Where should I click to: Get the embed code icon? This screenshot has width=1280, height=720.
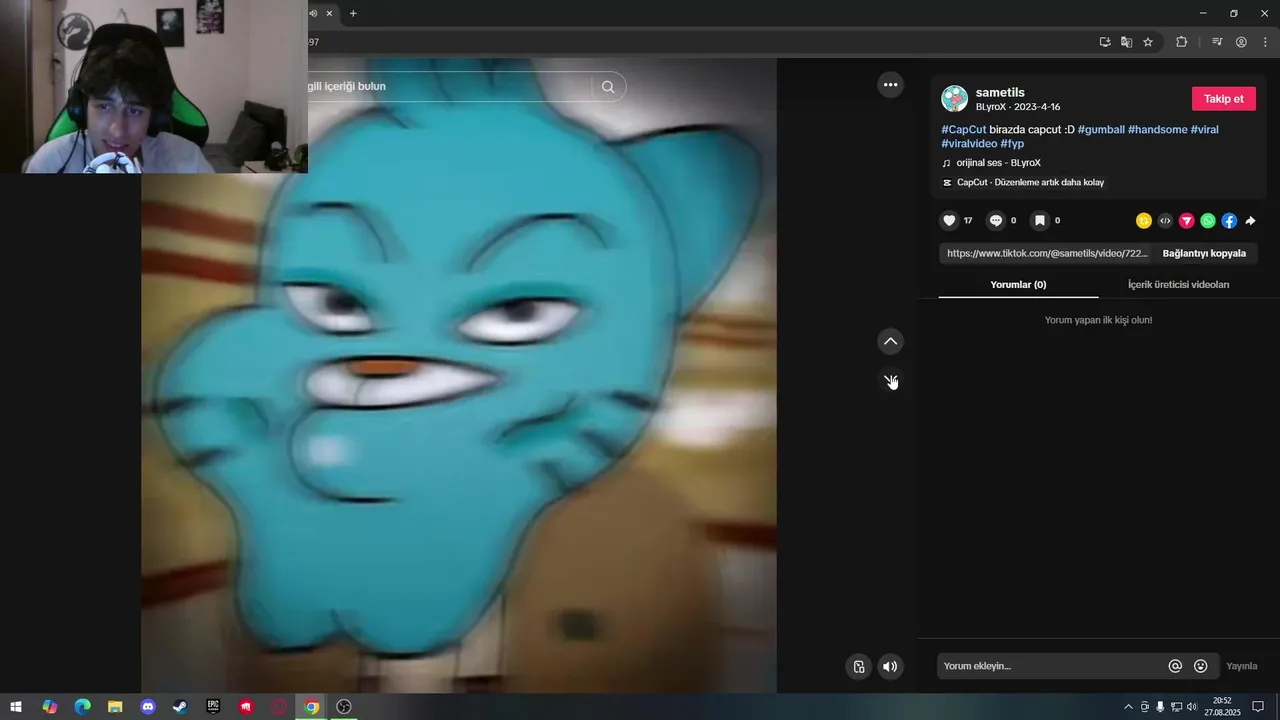pos(1165,221)
